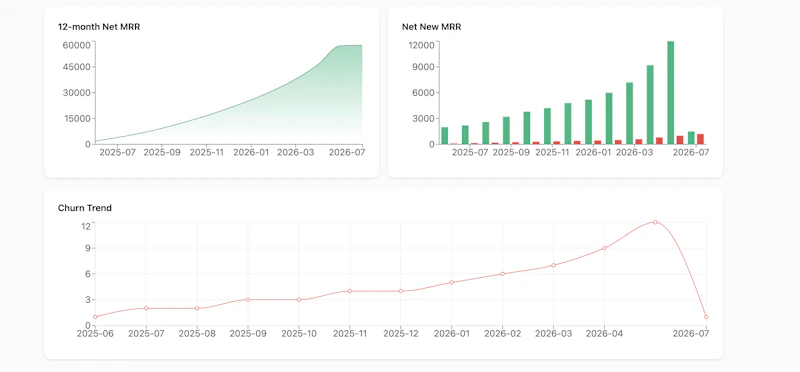Click Churn Trend data point above 2026-01

coord(452,282)
